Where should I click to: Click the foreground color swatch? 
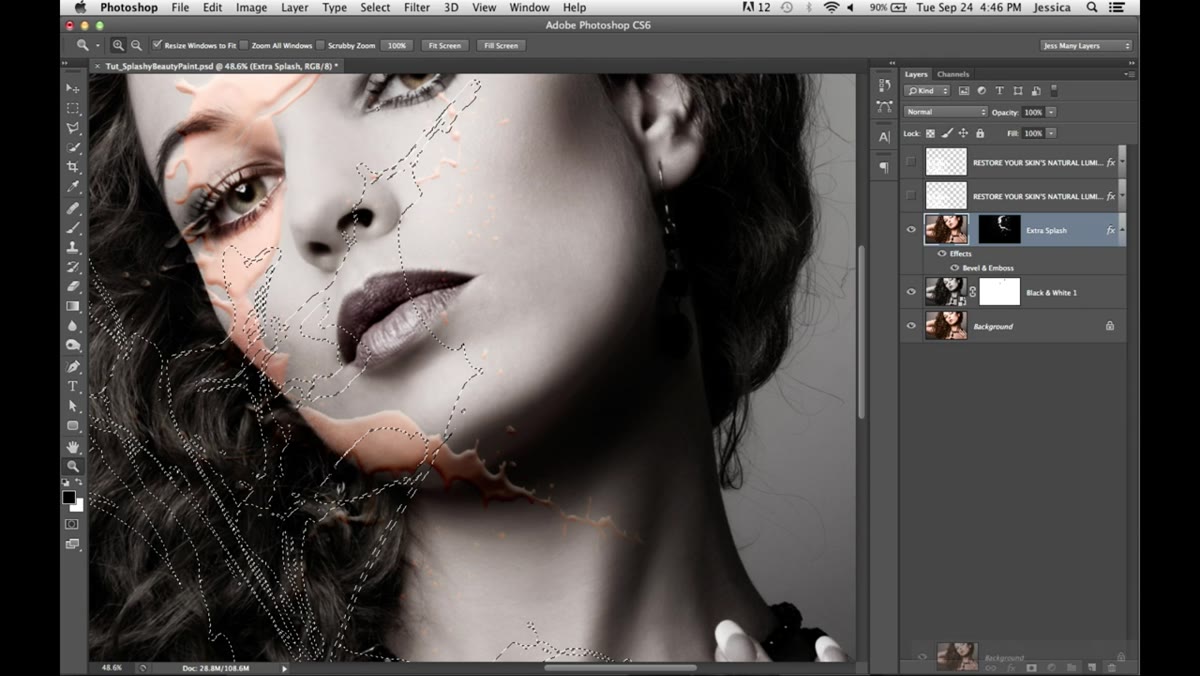[x=69, y=497]
